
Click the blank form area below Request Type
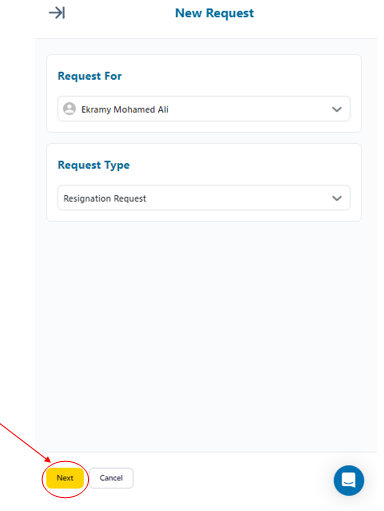[x=206, y=333]
